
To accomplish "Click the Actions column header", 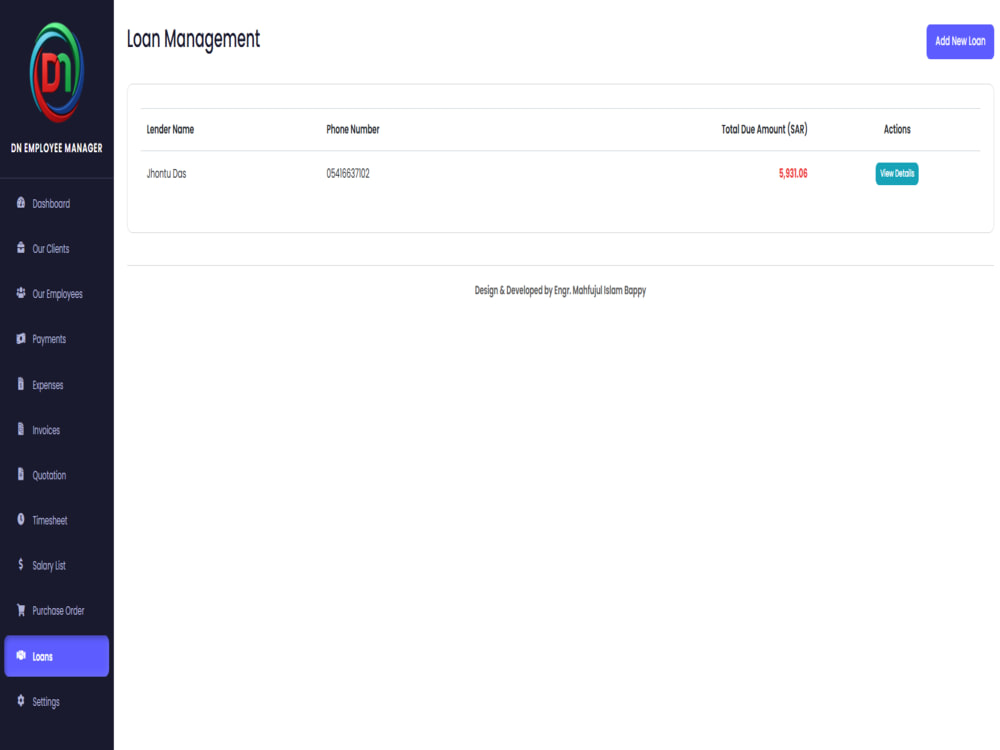I will [897, 129].
